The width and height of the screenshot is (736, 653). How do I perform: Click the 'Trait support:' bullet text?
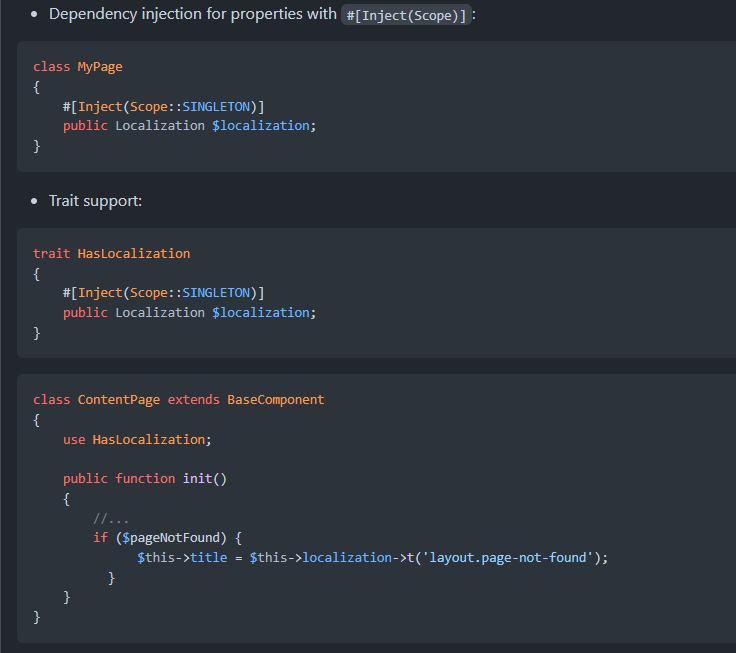[x=95, y=201]
